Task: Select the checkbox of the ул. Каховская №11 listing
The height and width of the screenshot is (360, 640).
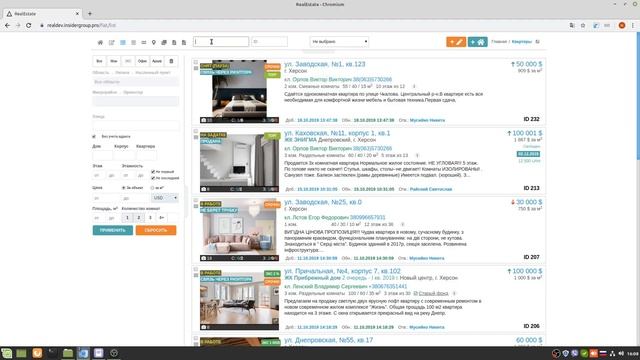Action: 196,131
